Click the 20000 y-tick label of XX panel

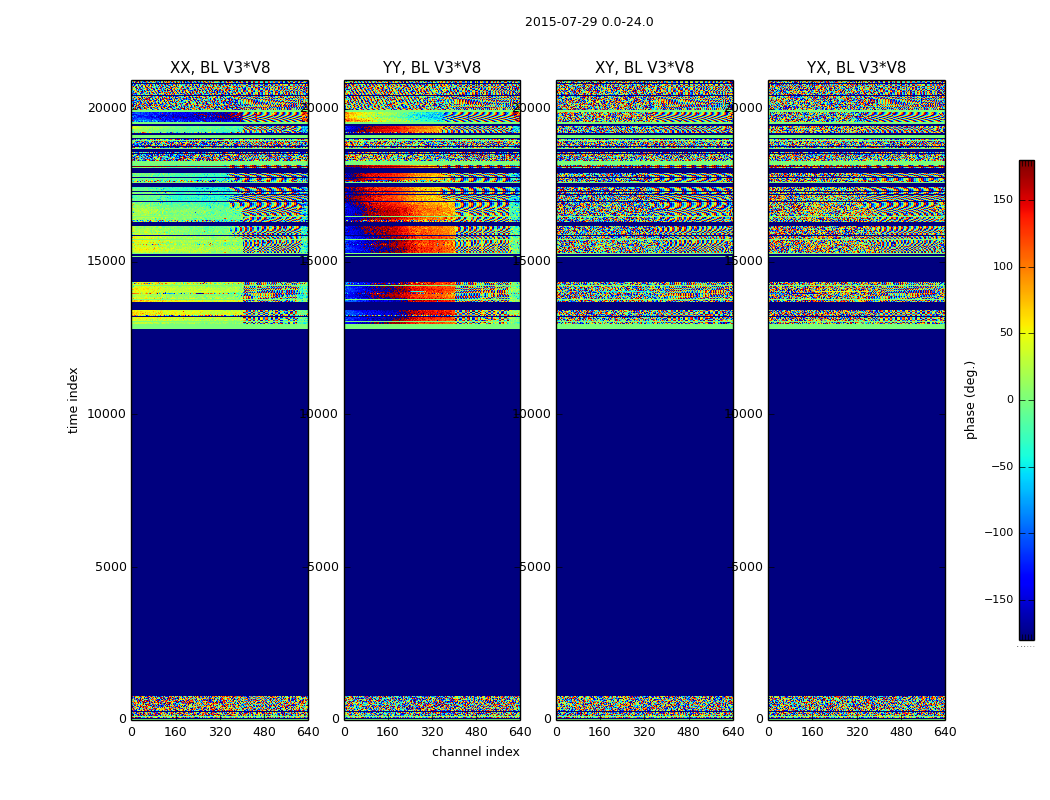click(107, 108)
